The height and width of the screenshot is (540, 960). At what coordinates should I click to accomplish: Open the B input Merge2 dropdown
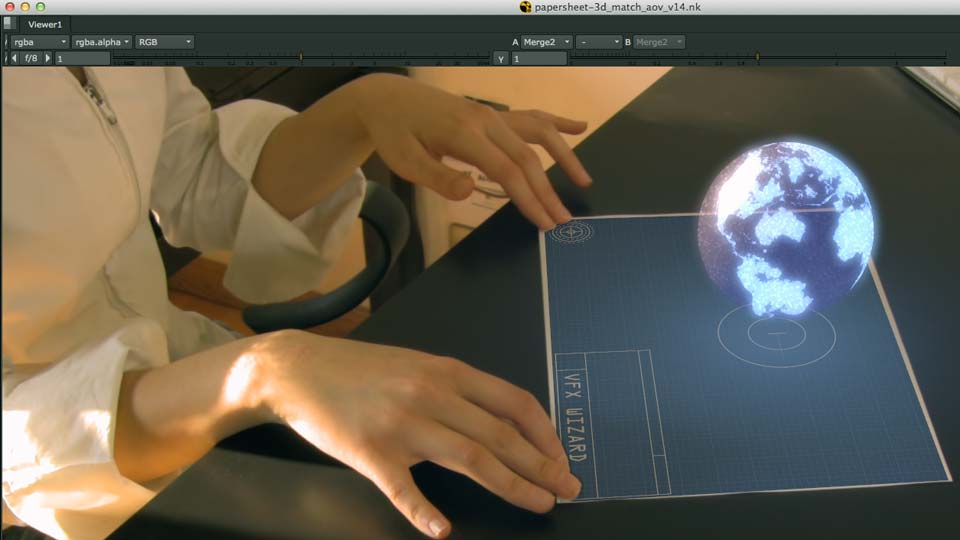coord(659,42)
